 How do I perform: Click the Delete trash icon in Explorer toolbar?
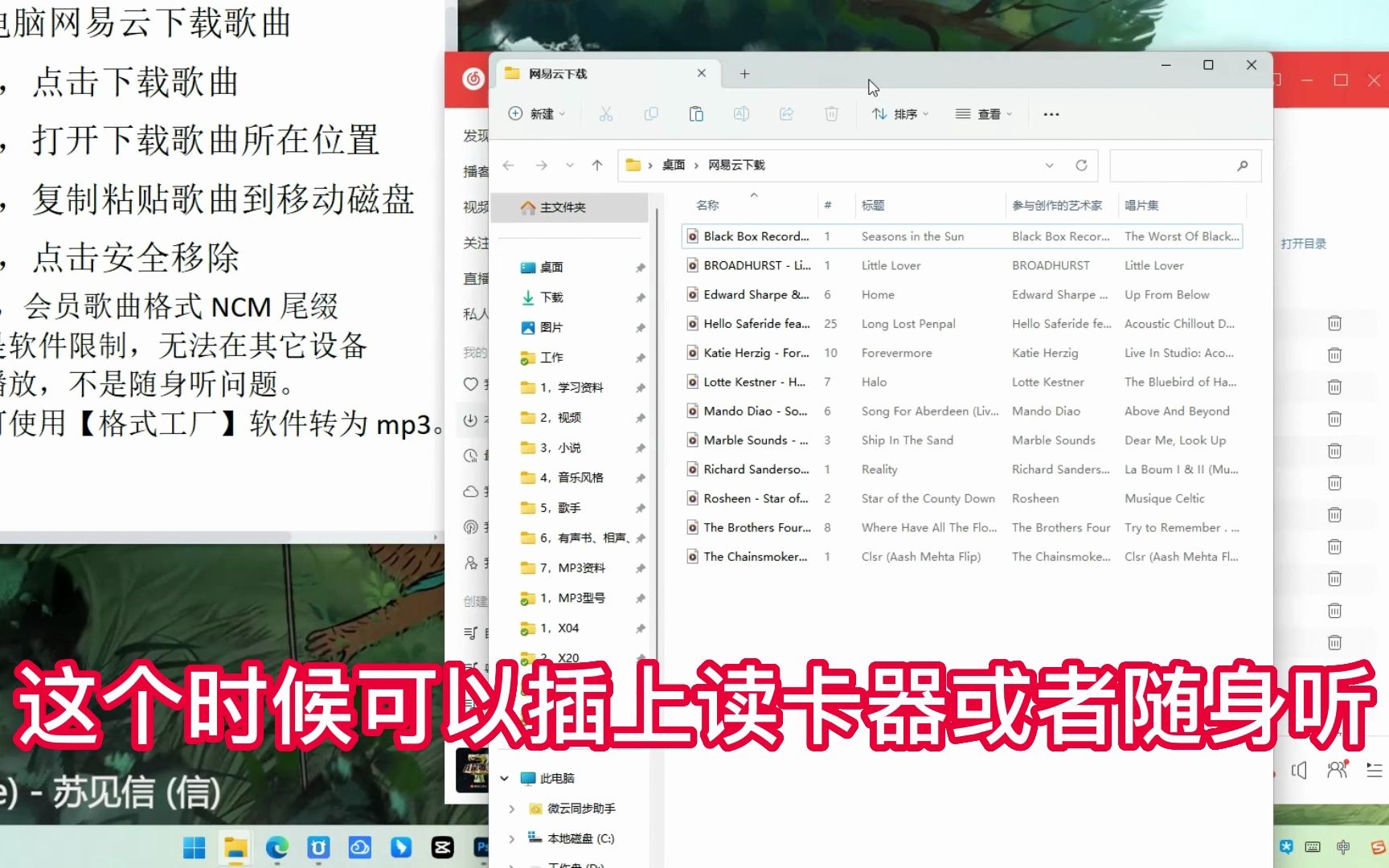[x=831, y=114]
